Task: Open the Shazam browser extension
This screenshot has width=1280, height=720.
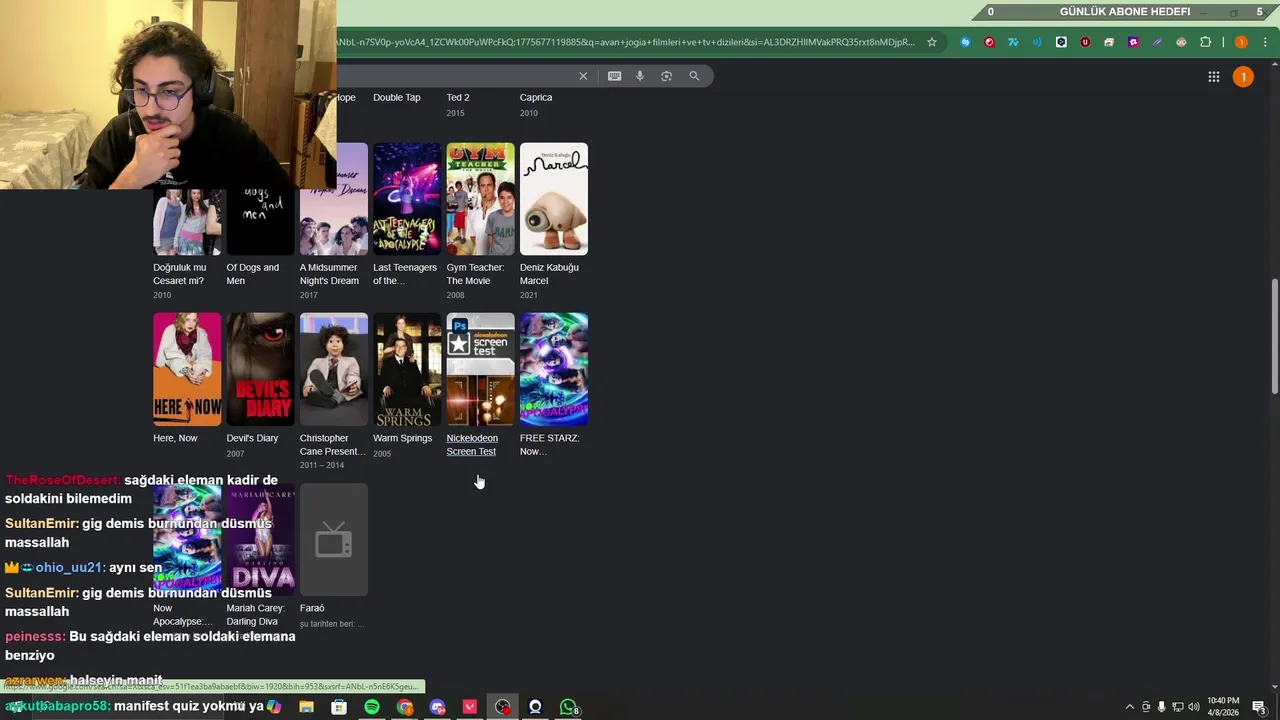Action: pos(965,42)
